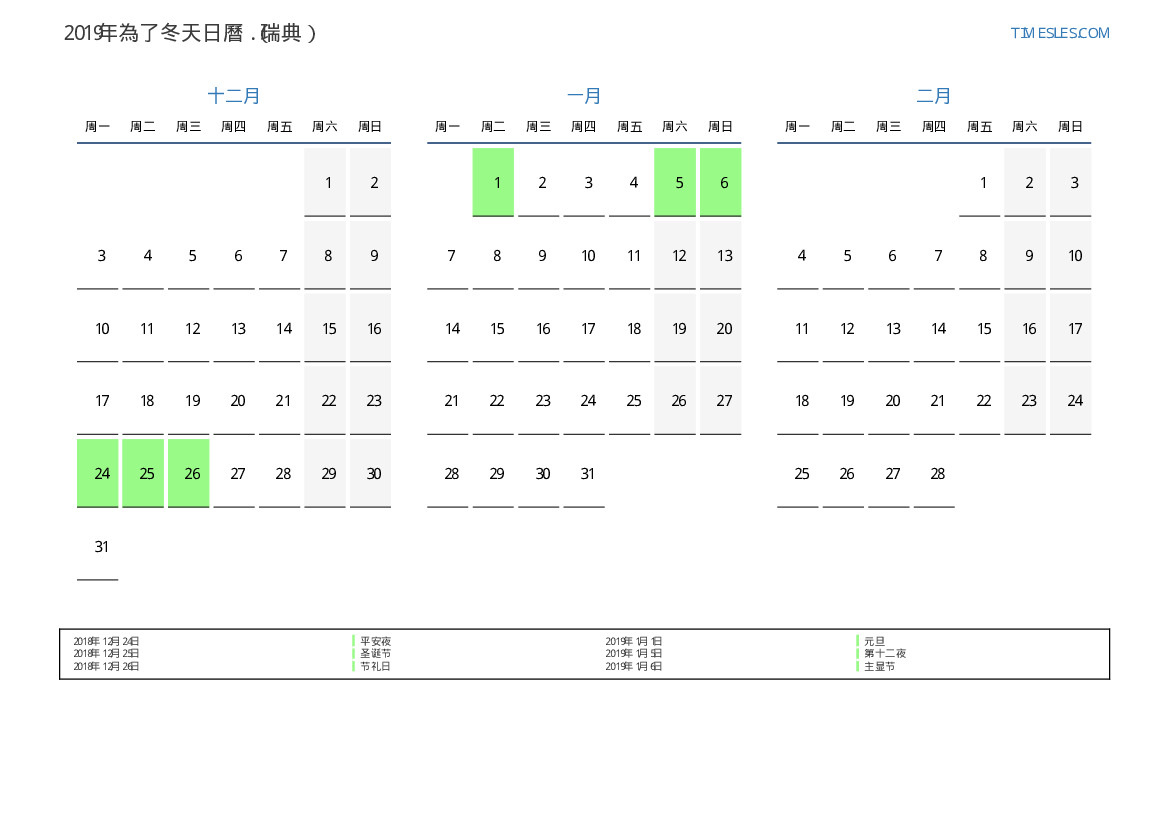Select the 二月 month heading

[x=934, y=96]
